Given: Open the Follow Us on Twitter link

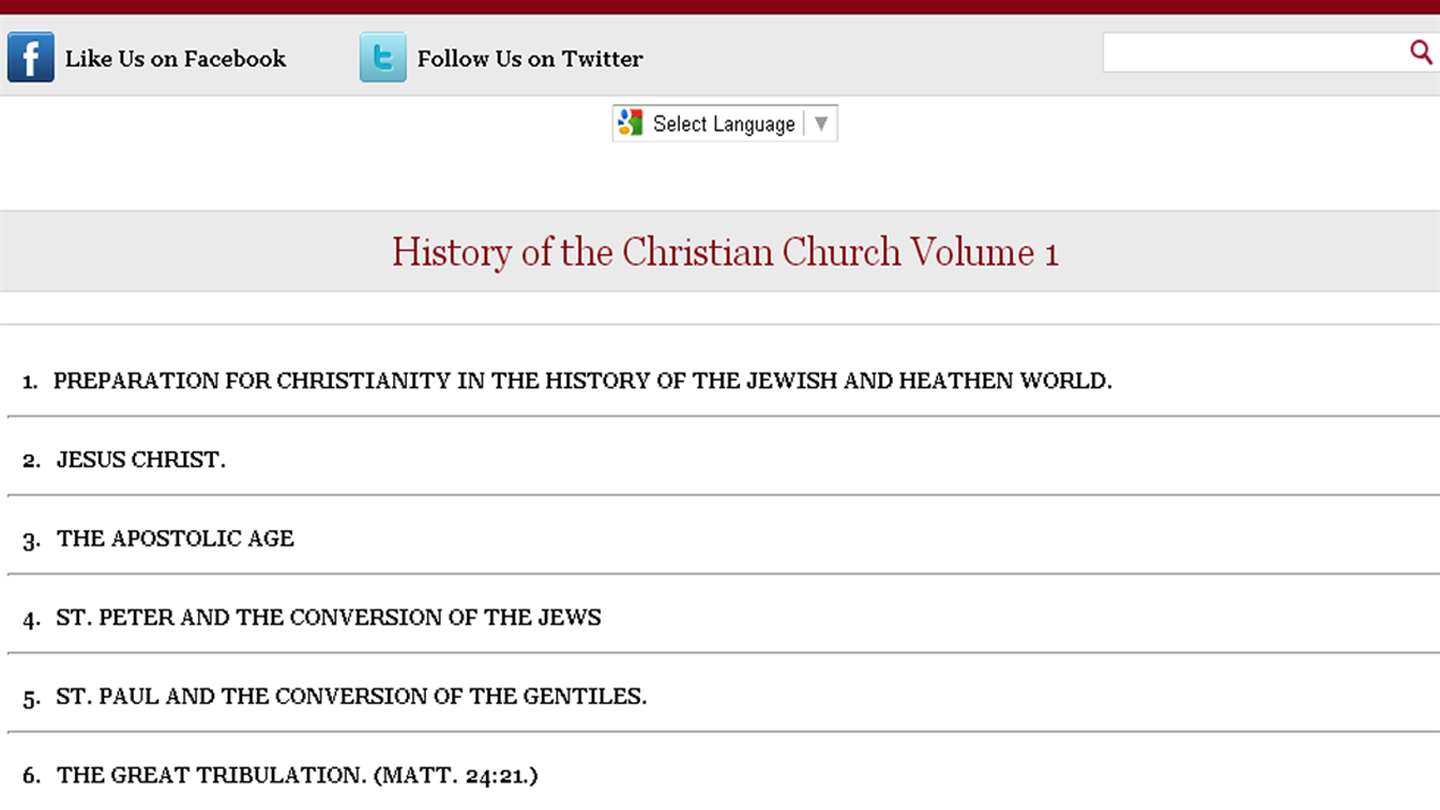Looking at the screenshot, I should pos(529,59).
